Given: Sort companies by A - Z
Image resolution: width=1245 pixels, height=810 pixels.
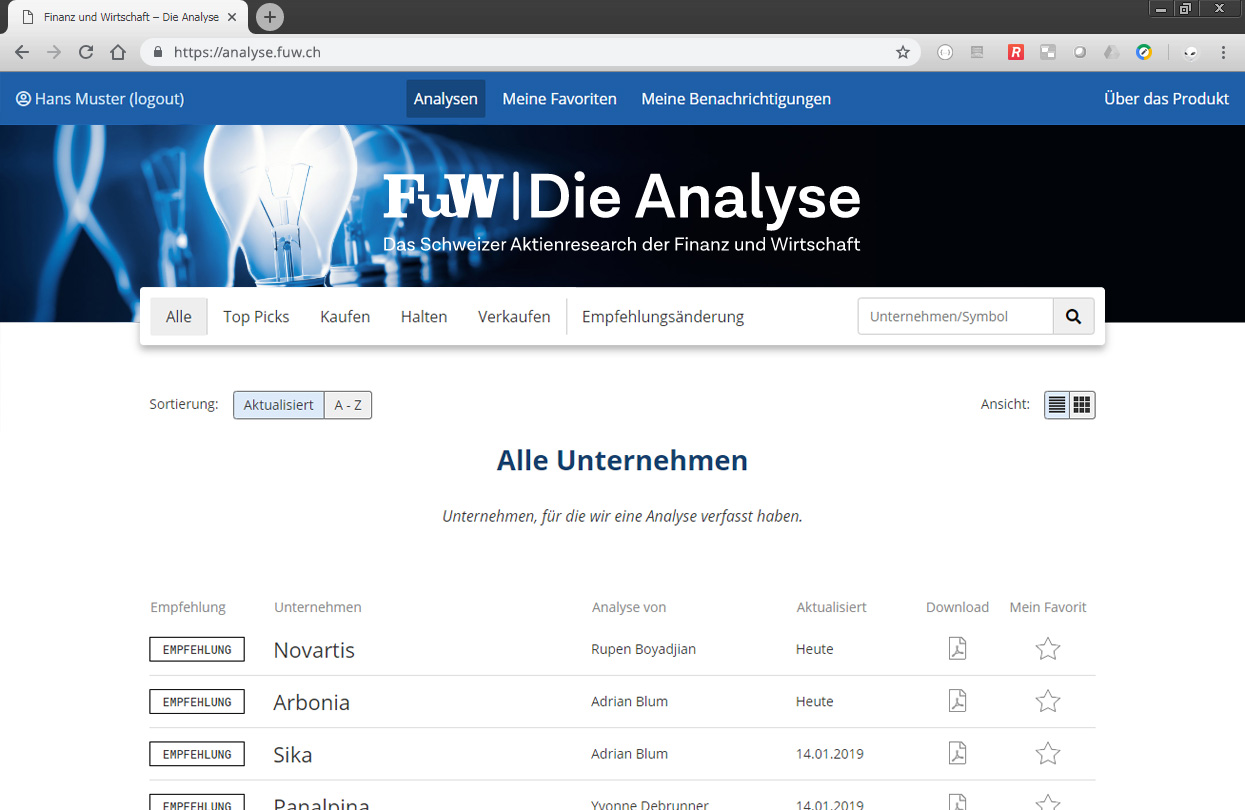Looking at the screenshot, I should click(348, 405).
